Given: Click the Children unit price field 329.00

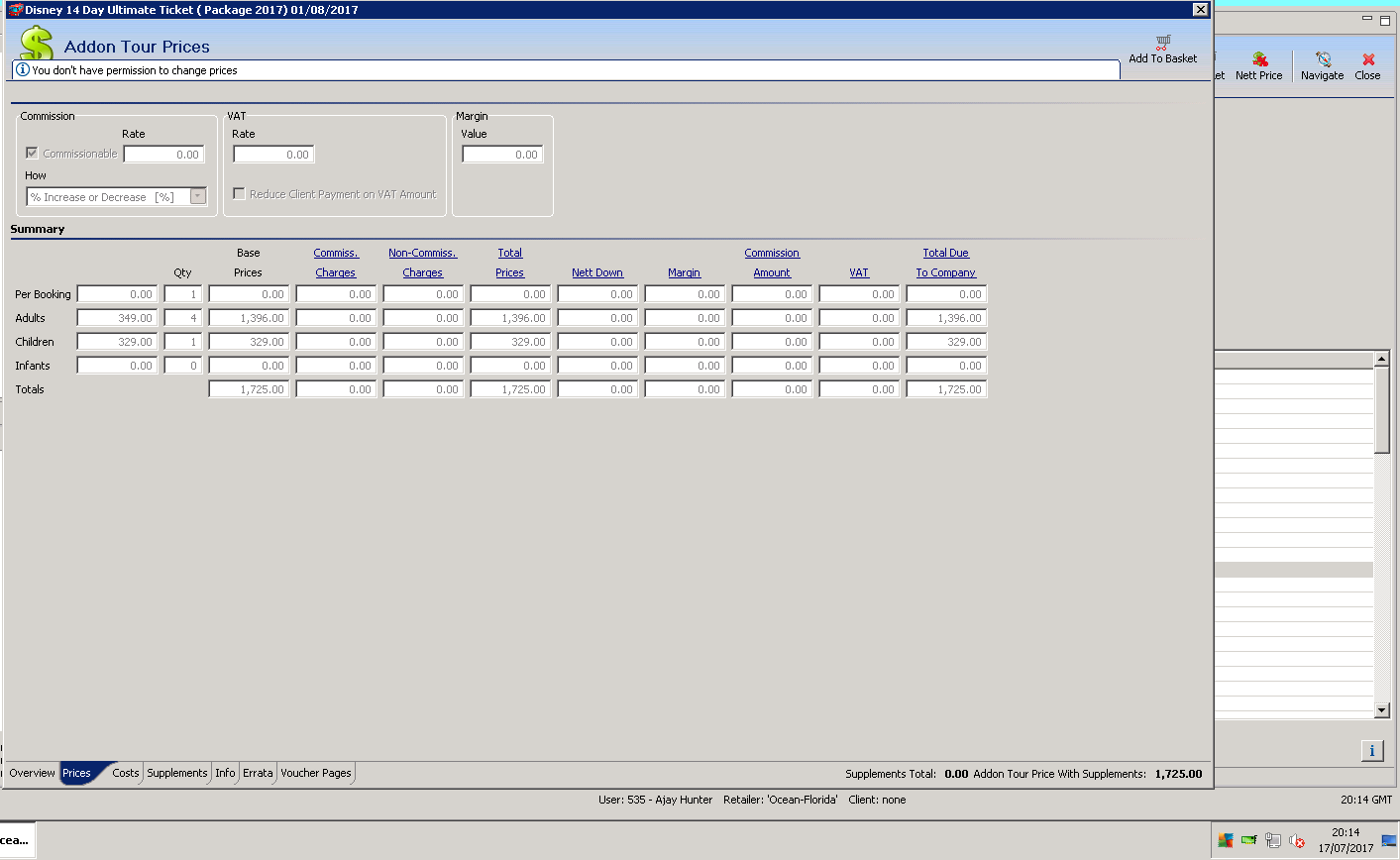Looking at the screenshot, I should 117,342.
